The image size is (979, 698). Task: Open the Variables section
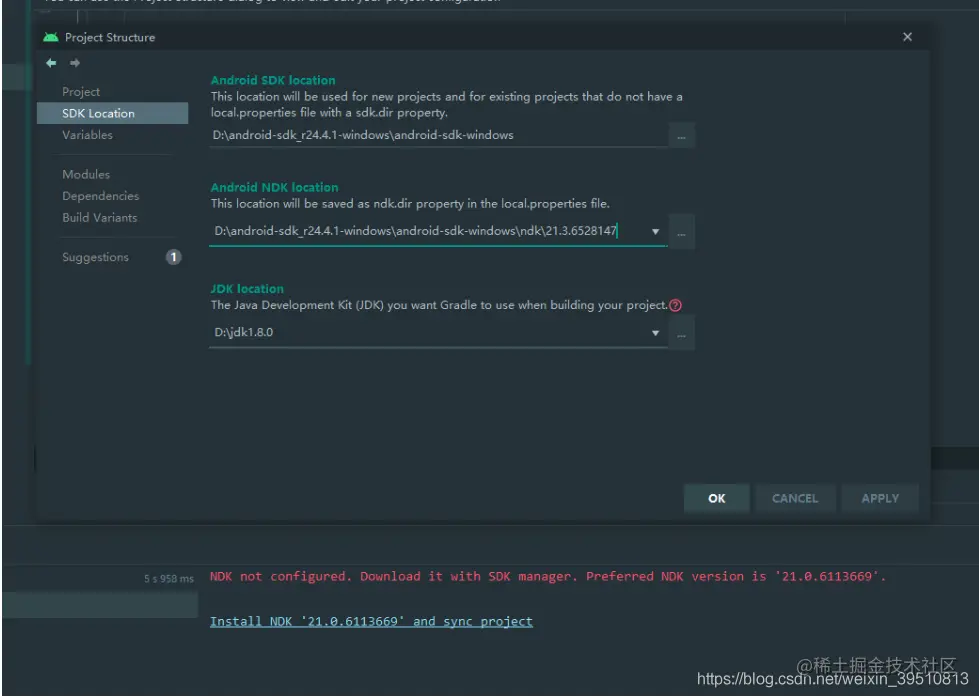coord(87,135)
